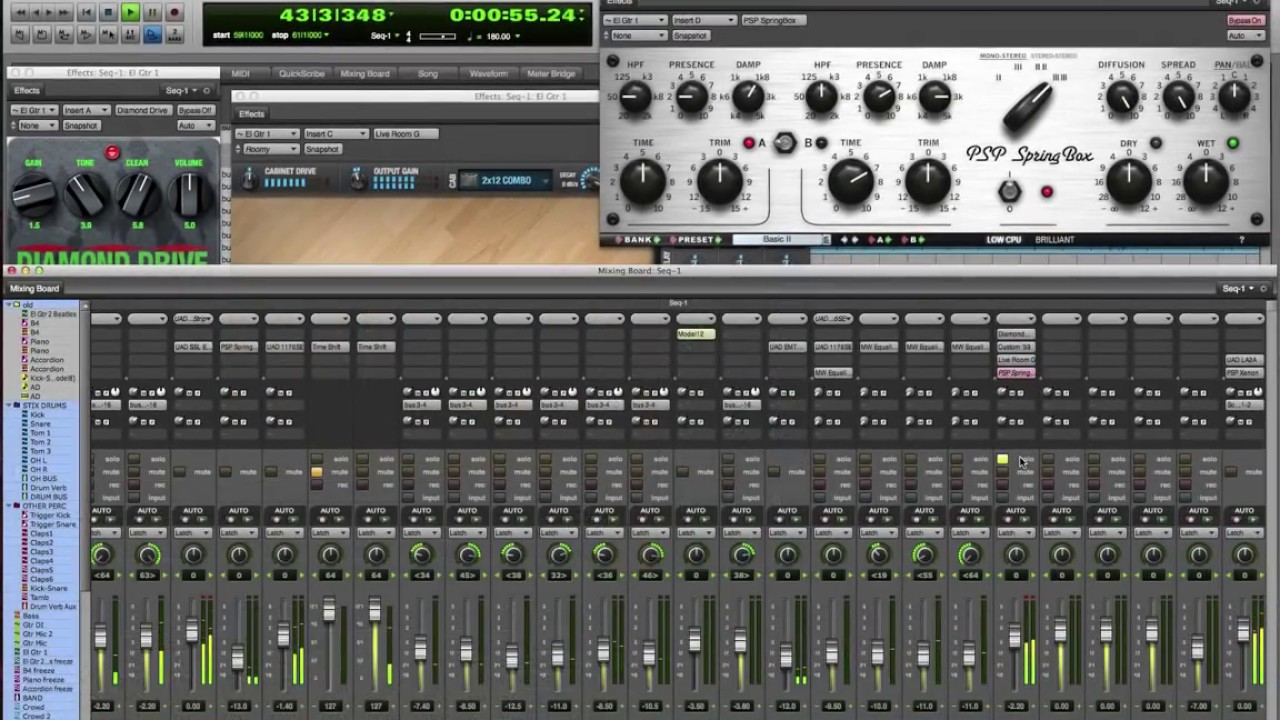Switch to the Song tab
Screen dimensions: 1280x720
(427, 74)
